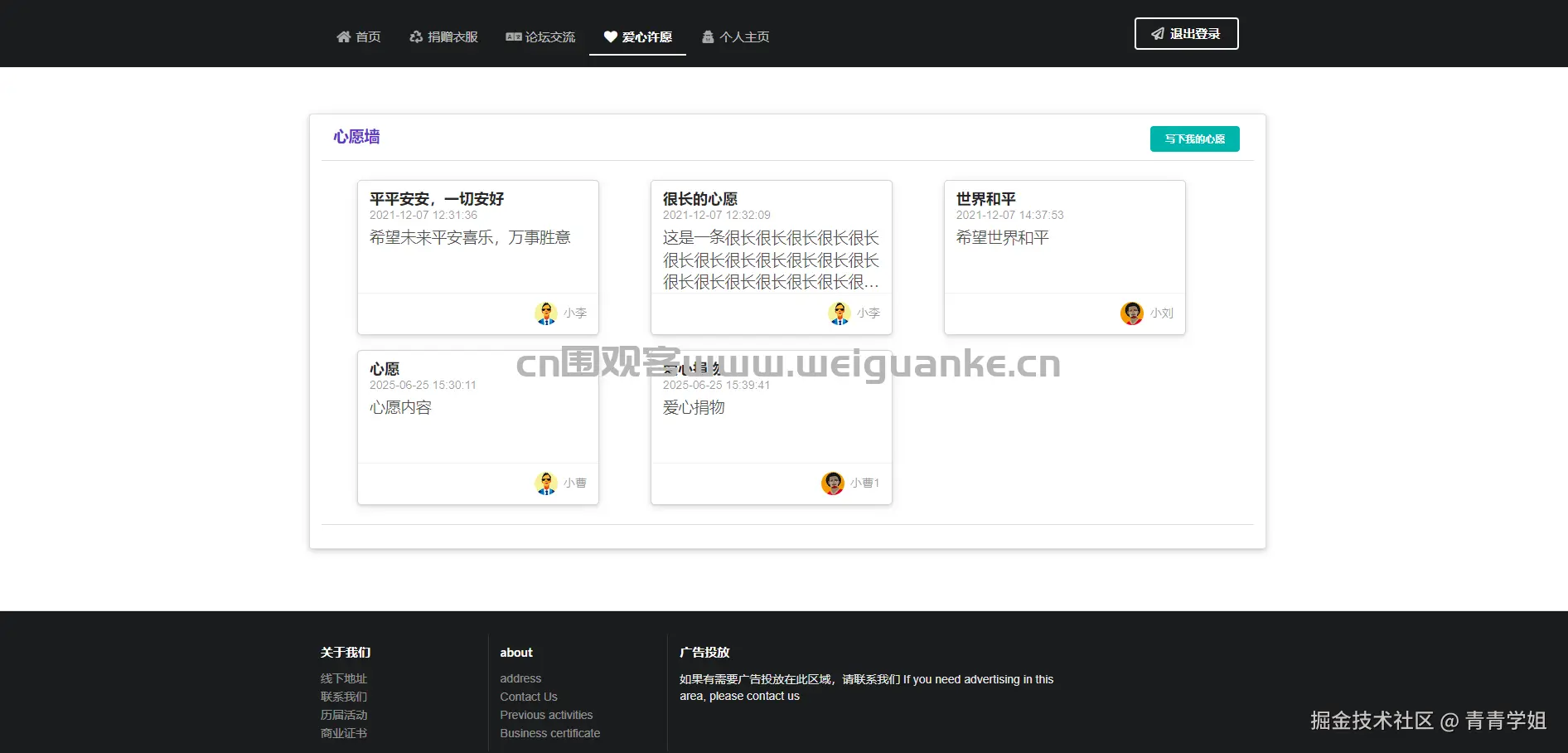Click the timestamp 2021-12-07 12:32:09
The width and height of the screenshot is (1568, 753).
[717, 215]
